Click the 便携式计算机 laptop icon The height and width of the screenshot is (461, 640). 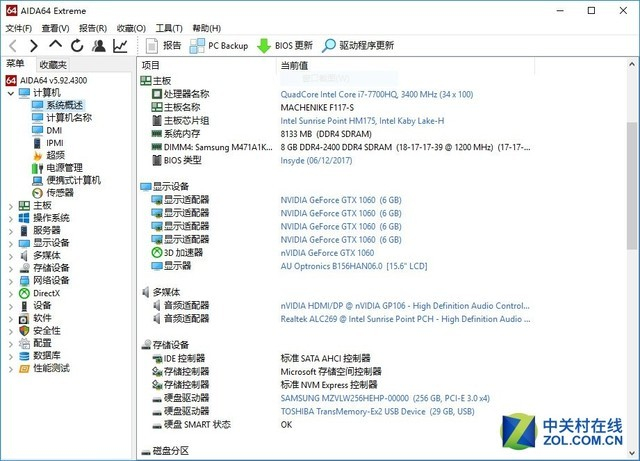37,180
